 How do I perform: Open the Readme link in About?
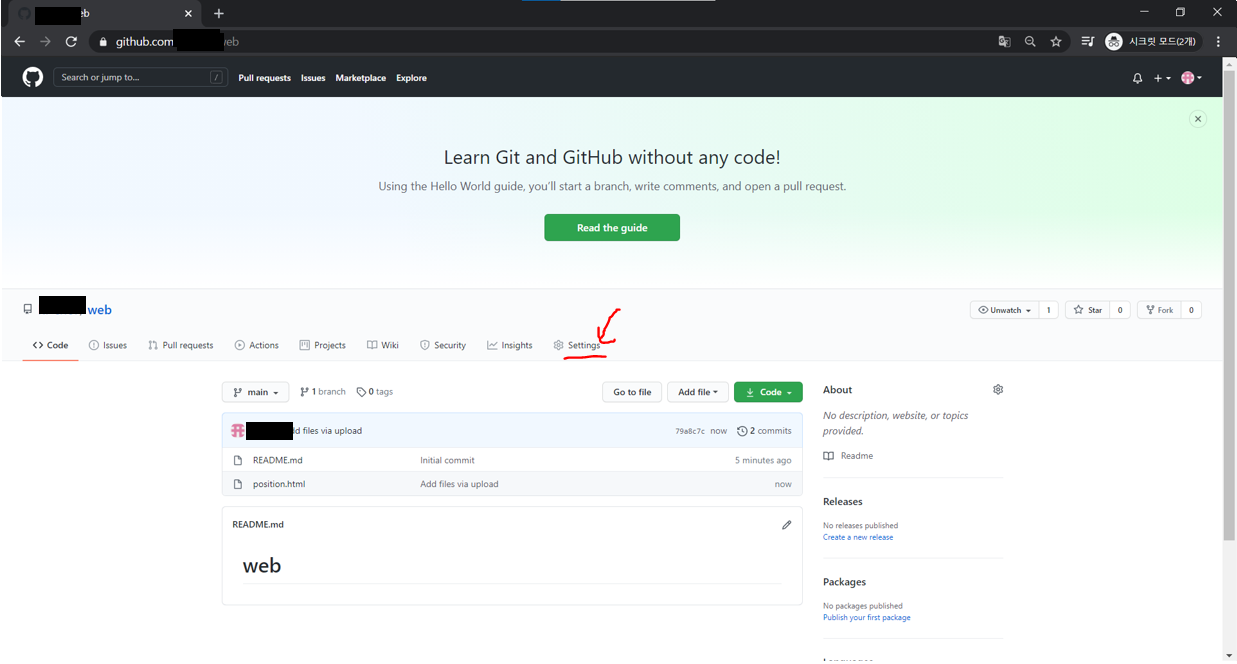(x=848, y=456)
